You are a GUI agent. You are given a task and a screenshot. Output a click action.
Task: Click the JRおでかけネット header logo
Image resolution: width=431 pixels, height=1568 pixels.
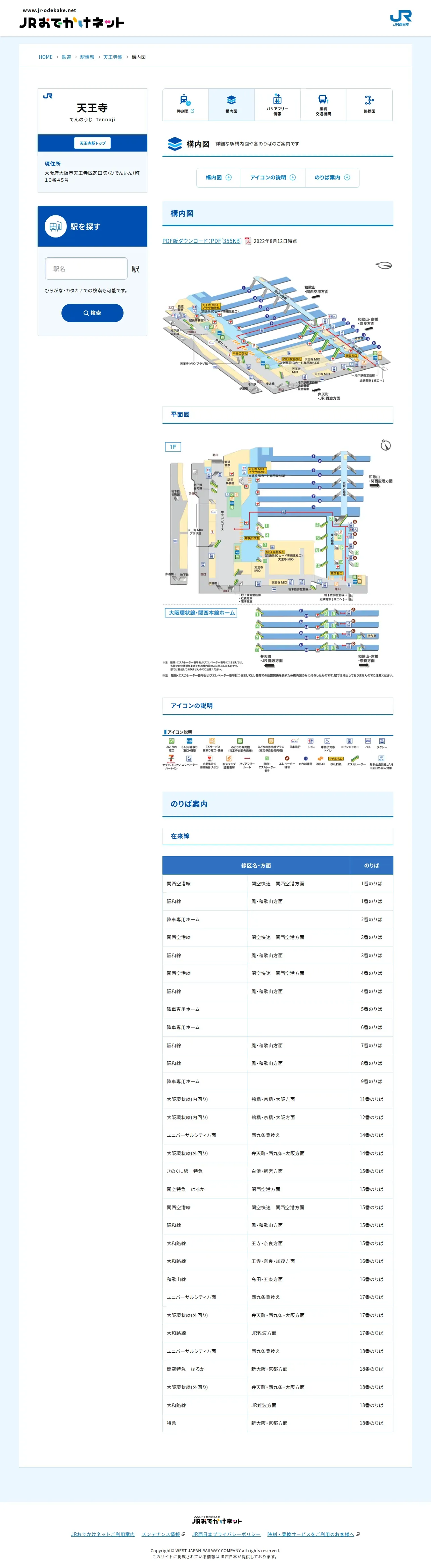(71, 19)
